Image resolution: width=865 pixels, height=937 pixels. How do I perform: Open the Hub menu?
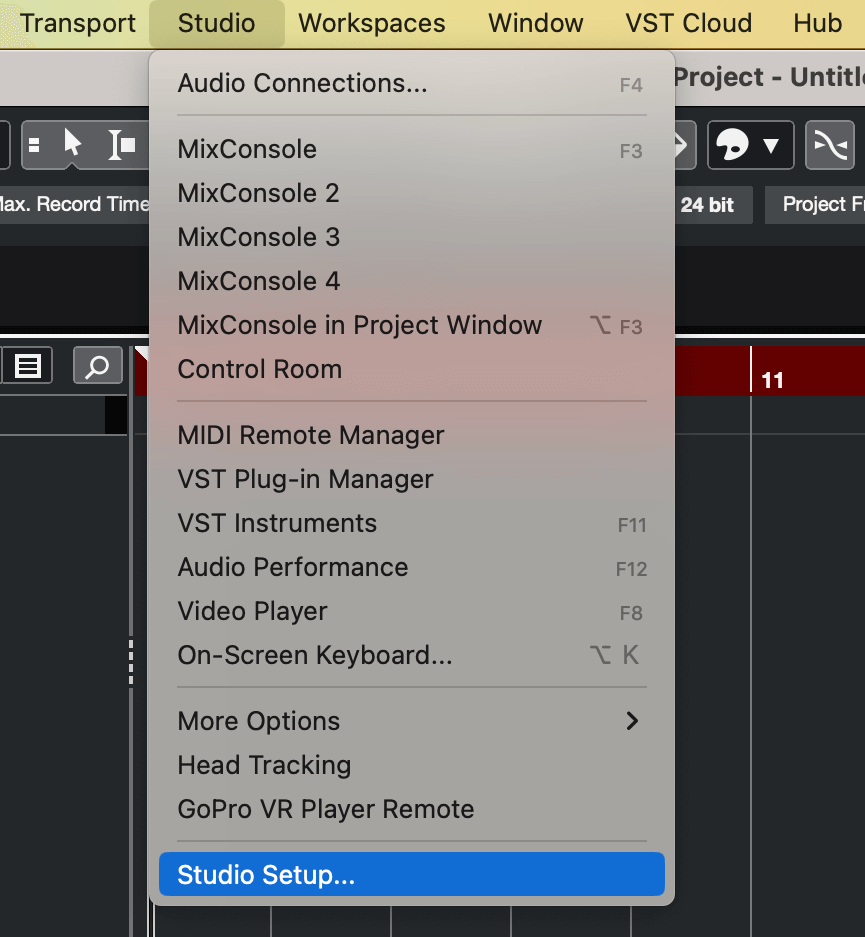point(817,23)
